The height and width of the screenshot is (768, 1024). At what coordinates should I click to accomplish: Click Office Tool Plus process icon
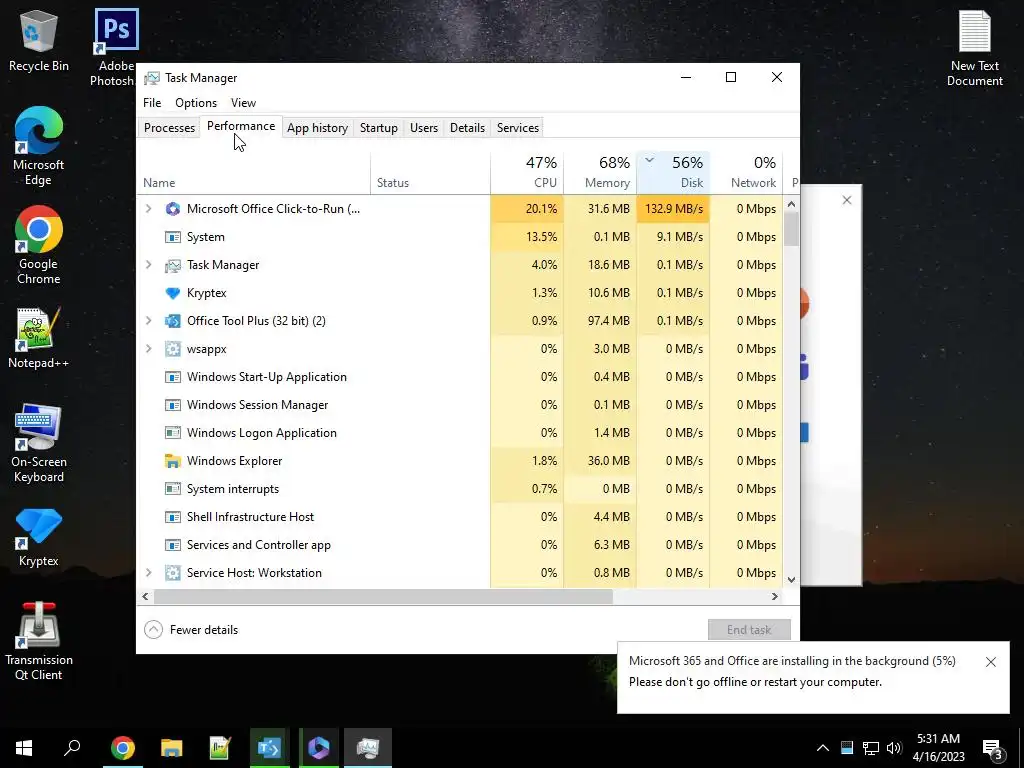[172, 321]
